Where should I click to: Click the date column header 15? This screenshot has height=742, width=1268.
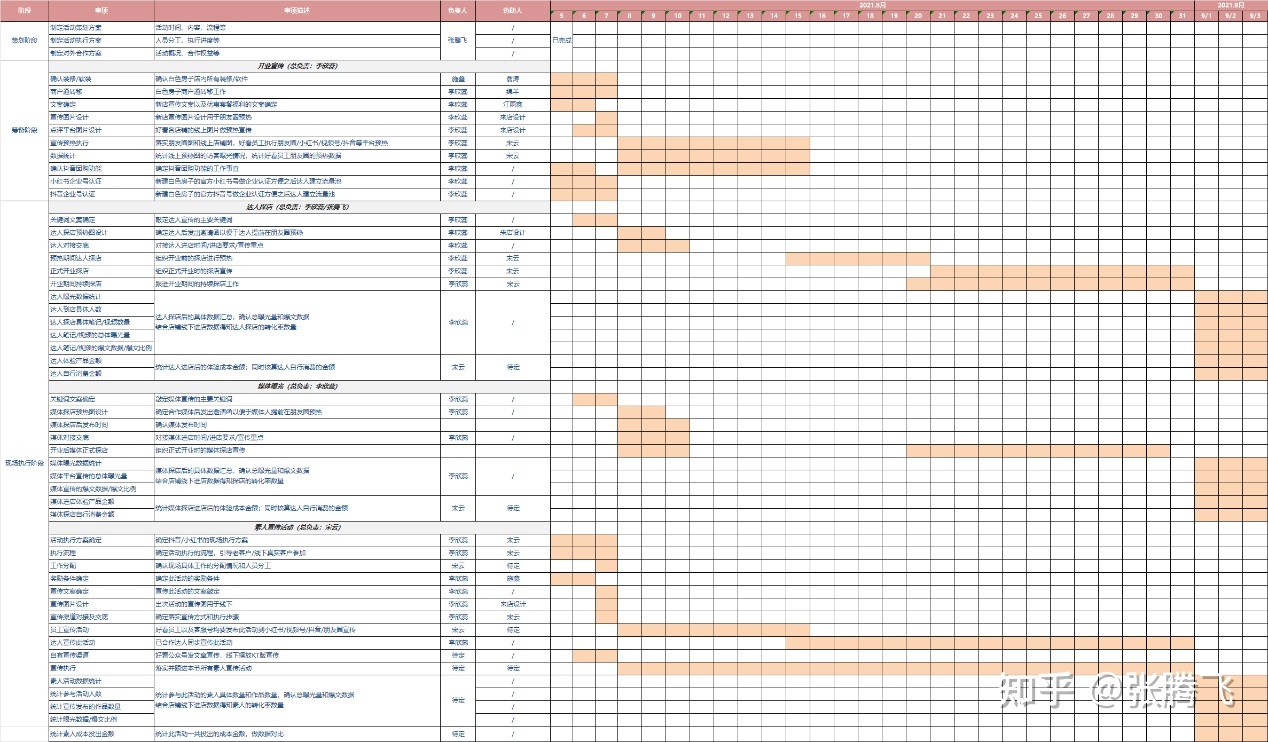click(797, 17)
